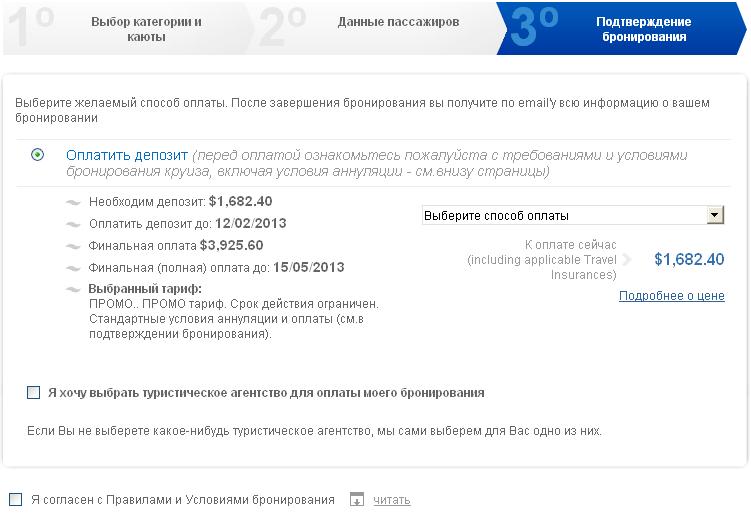Select the 'Оплатить депозит' radio button
This screenshot has width=751, height=521.
37,155
